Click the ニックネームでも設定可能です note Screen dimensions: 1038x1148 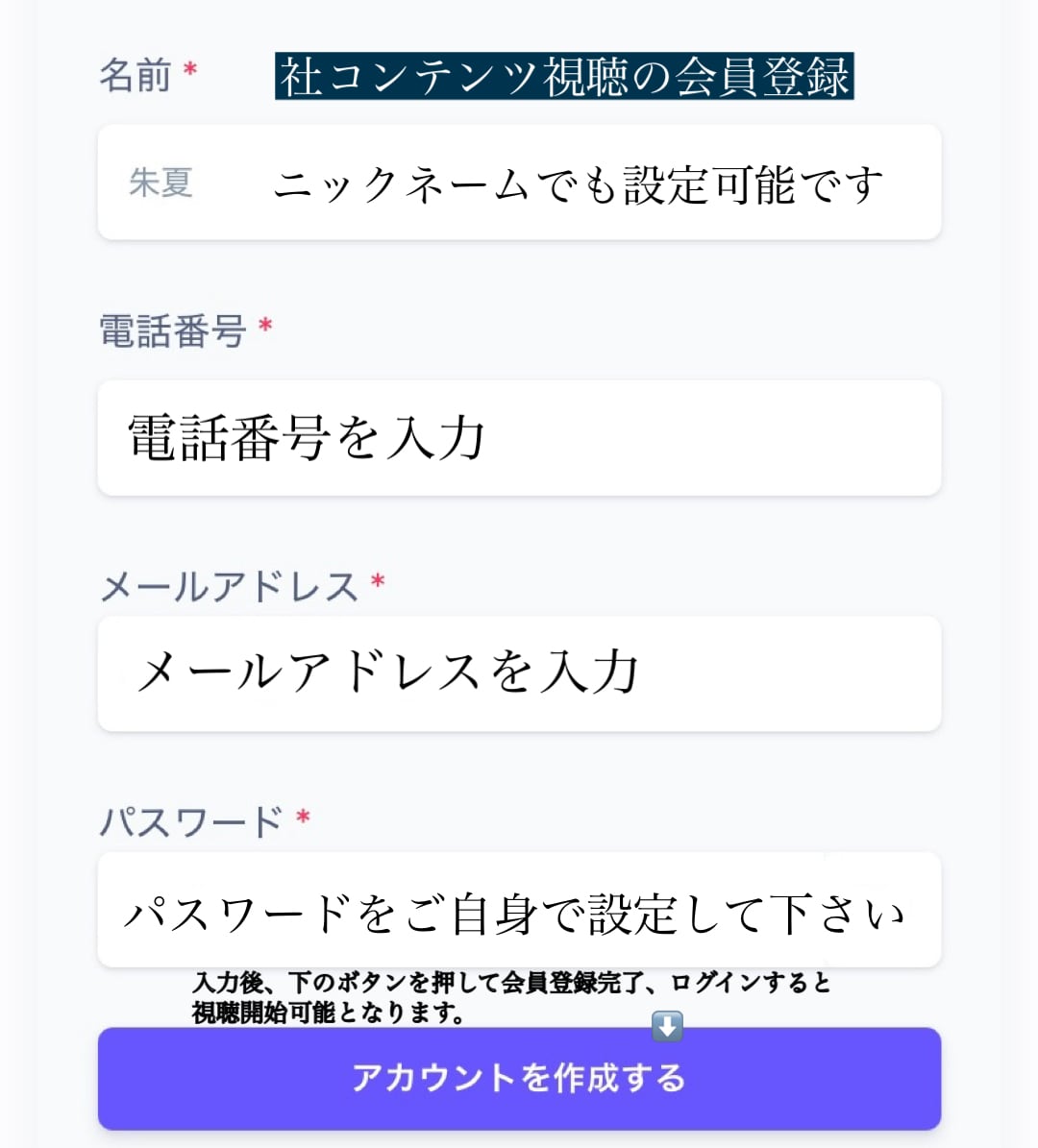click(x=578, y=184)
